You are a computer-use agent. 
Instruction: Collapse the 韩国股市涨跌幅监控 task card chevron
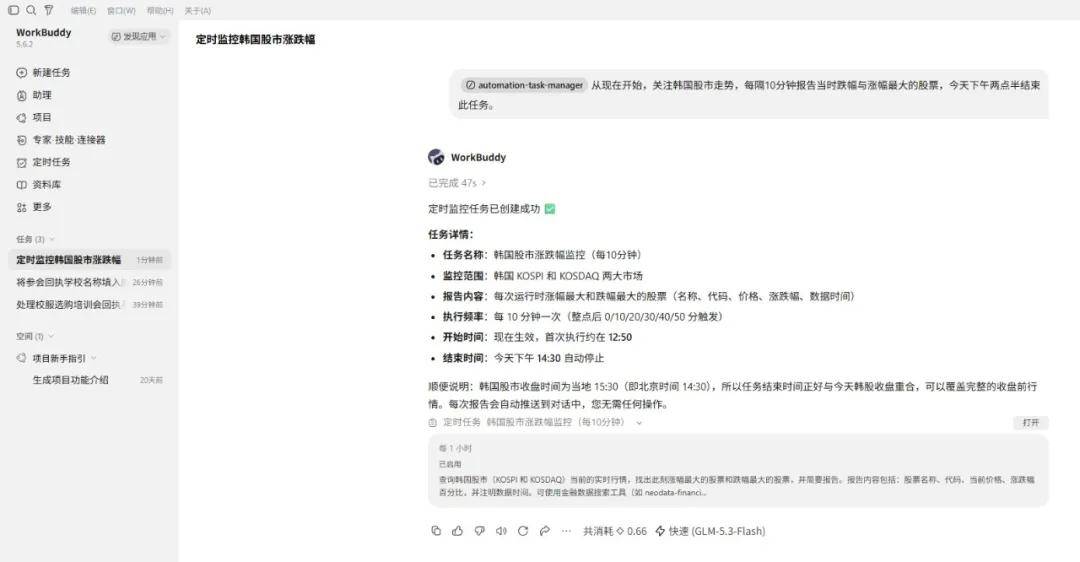tap(639, 423)
